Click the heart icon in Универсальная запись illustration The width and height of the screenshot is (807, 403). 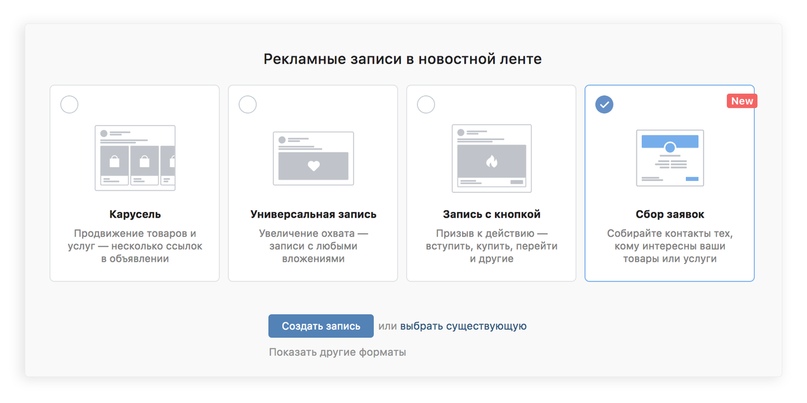pos(313,166)
